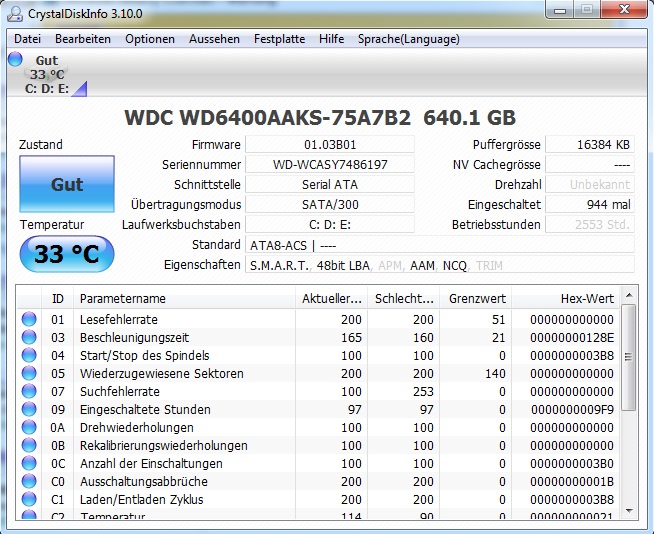654x534 pixels.
Task: Open the Sprache(Language) menu
Action: coord(409,39)
